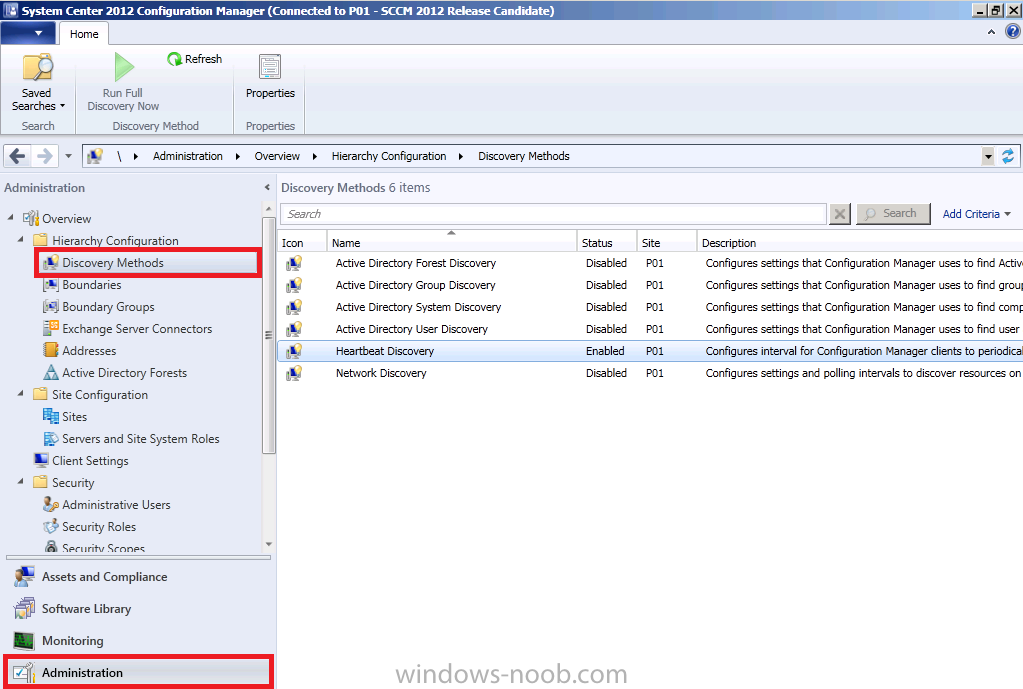1023x689 pixels.
Task: Collapse the Administration navigation pane
Action: [x=267, y=187]
